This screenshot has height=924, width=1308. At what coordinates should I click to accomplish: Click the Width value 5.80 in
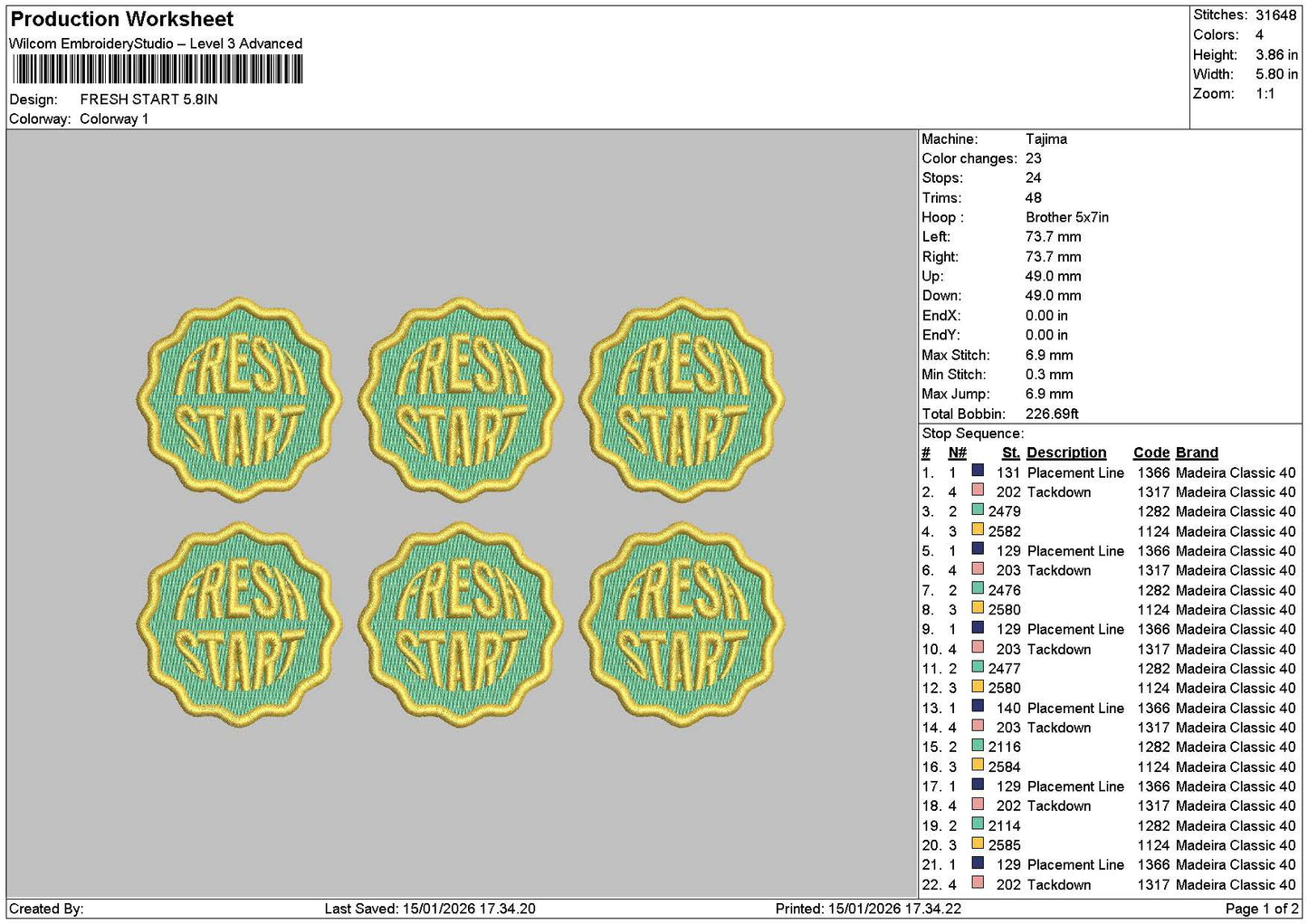1276,74
